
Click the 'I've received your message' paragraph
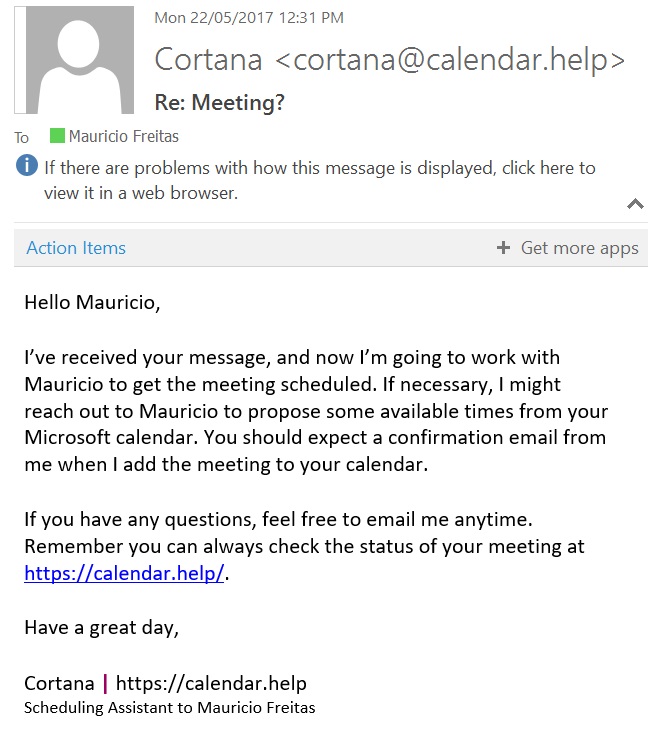pos(316,411)
